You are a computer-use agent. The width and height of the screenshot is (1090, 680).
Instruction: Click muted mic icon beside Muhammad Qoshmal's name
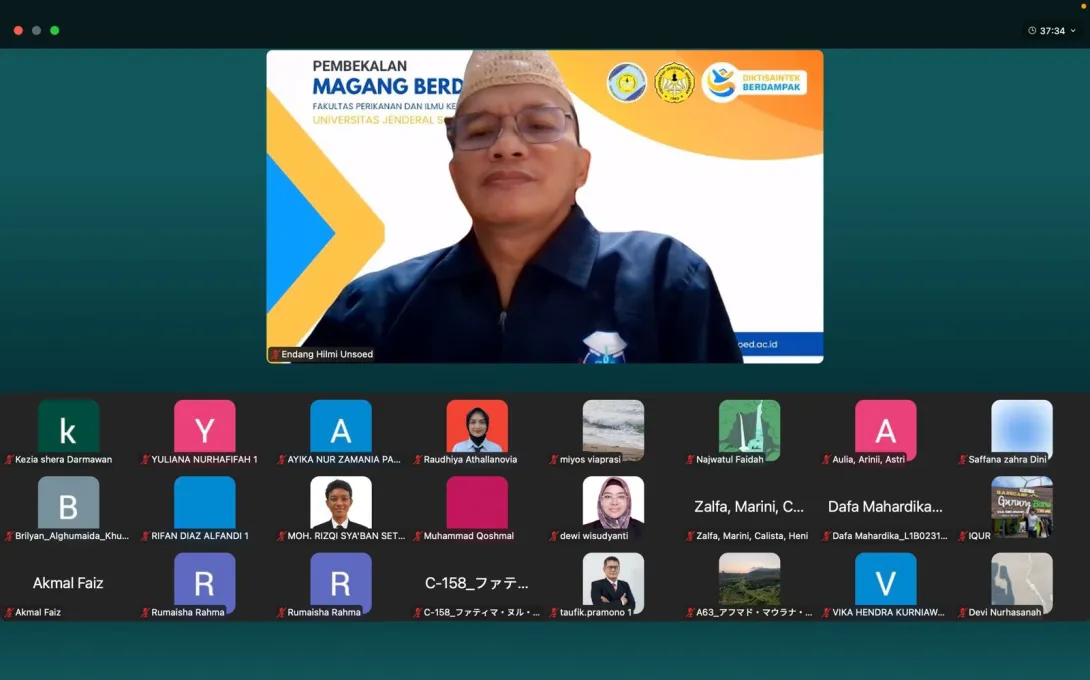point(418,536)
